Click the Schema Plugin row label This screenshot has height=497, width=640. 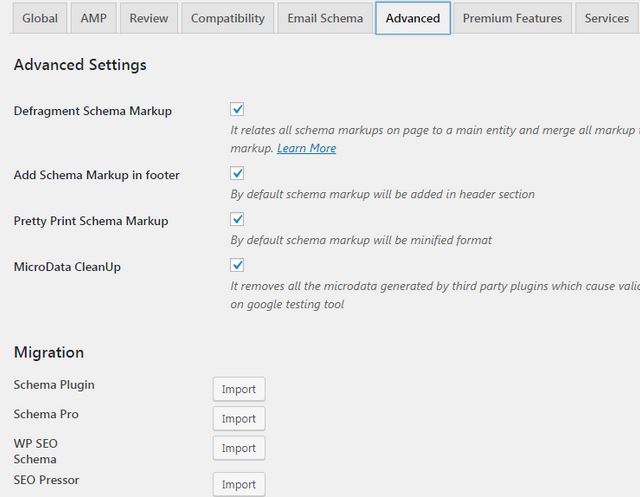54,385
